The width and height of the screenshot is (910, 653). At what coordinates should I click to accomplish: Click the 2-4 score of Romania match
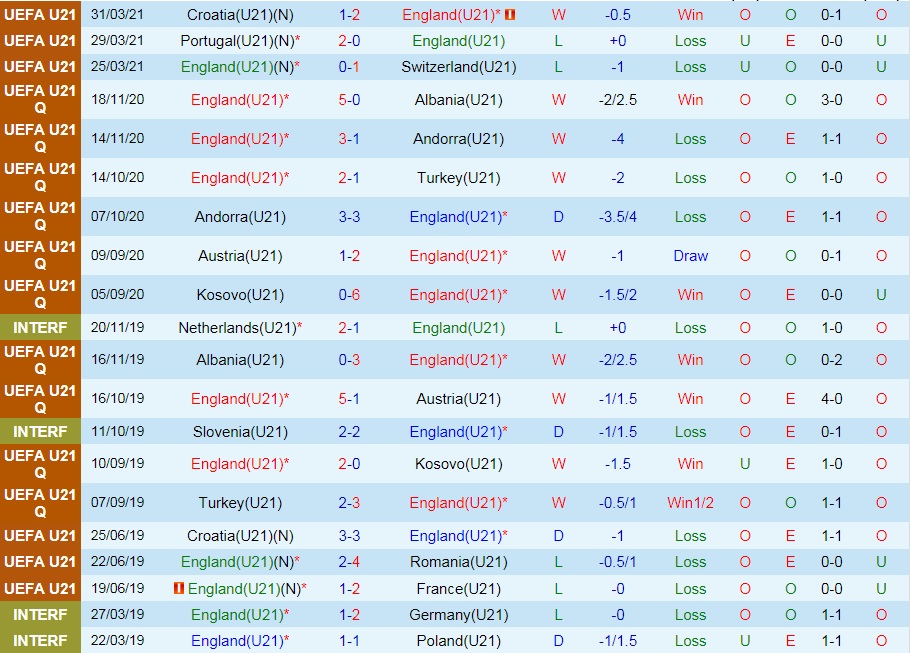(349, 562)
